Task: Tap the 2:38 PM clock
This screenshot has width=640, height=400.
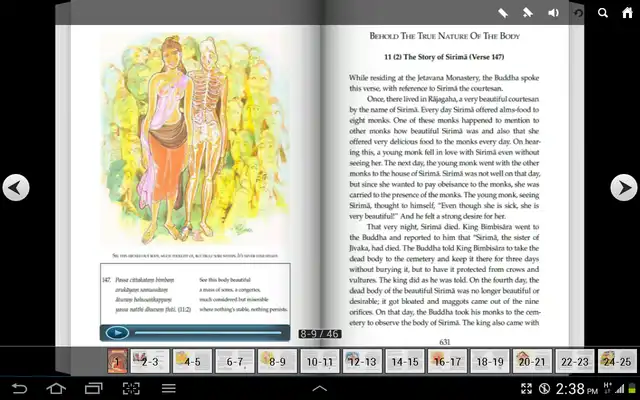Action: point(577,389)
